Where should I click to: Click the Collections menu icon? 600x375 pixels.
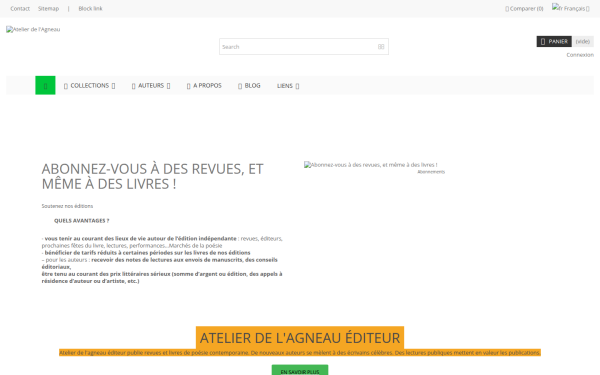(66, 86)
